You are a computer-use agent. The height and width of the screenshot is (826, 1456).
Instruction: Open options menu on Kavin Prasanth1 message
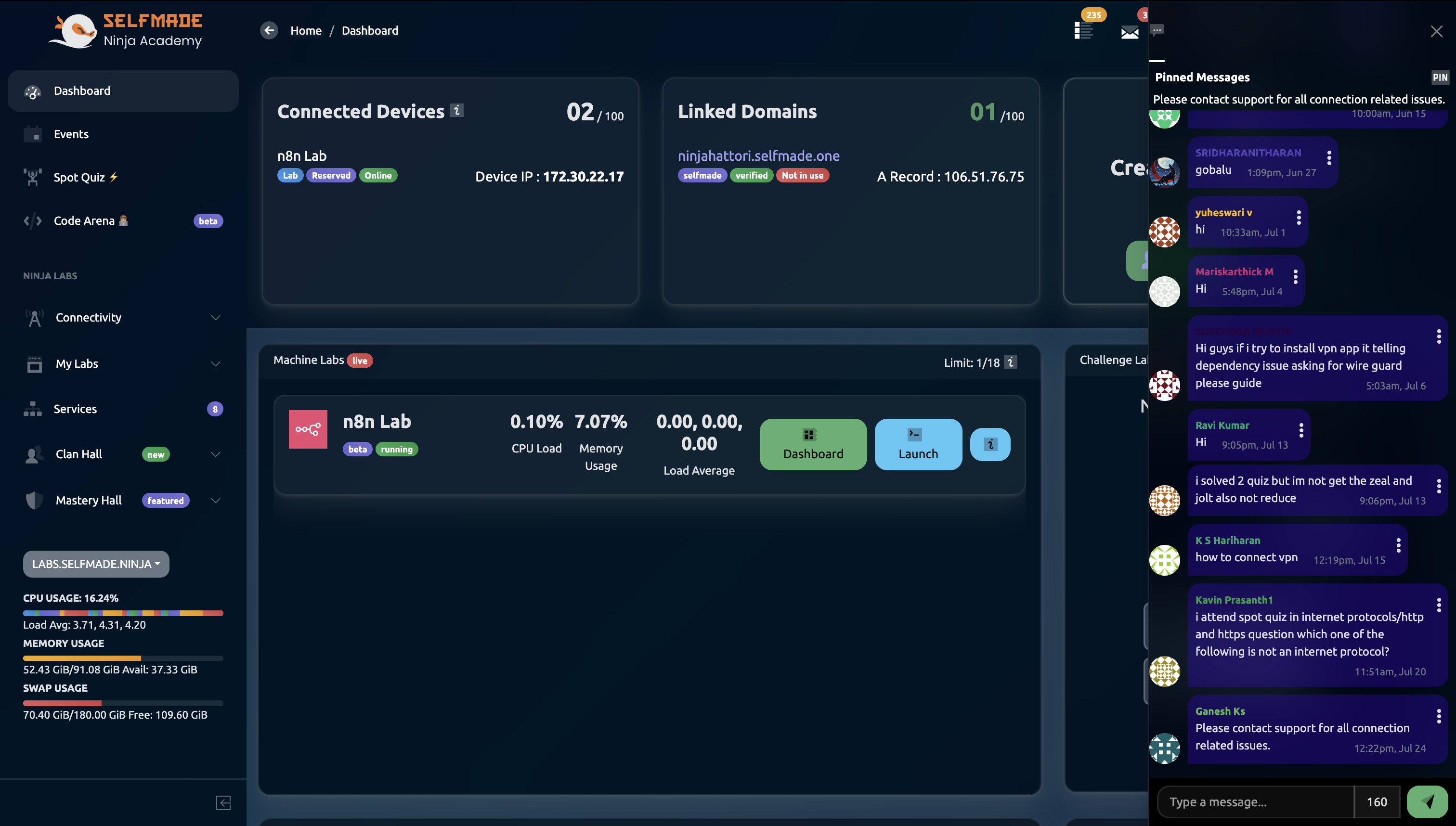pos(1439,606)
